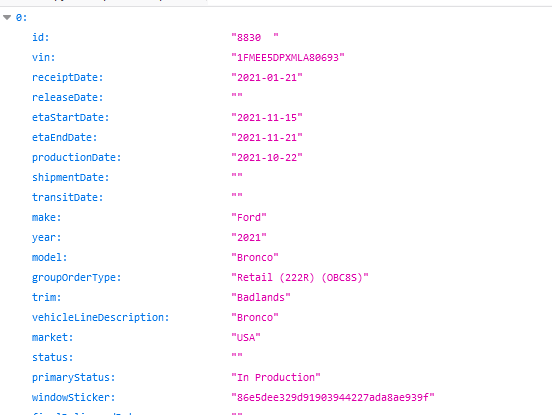The height and width of the screenshot is (415, 552).
Task: Select the transitDate key
Action: pos(68,197)
